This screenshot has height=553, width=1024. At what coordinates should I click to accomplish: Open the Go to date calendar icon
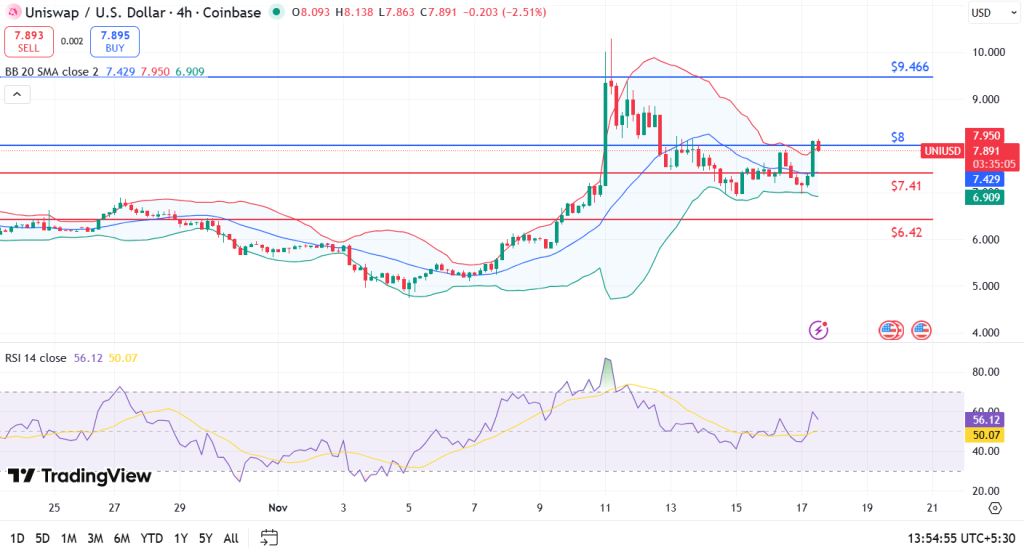click(268, 538)
